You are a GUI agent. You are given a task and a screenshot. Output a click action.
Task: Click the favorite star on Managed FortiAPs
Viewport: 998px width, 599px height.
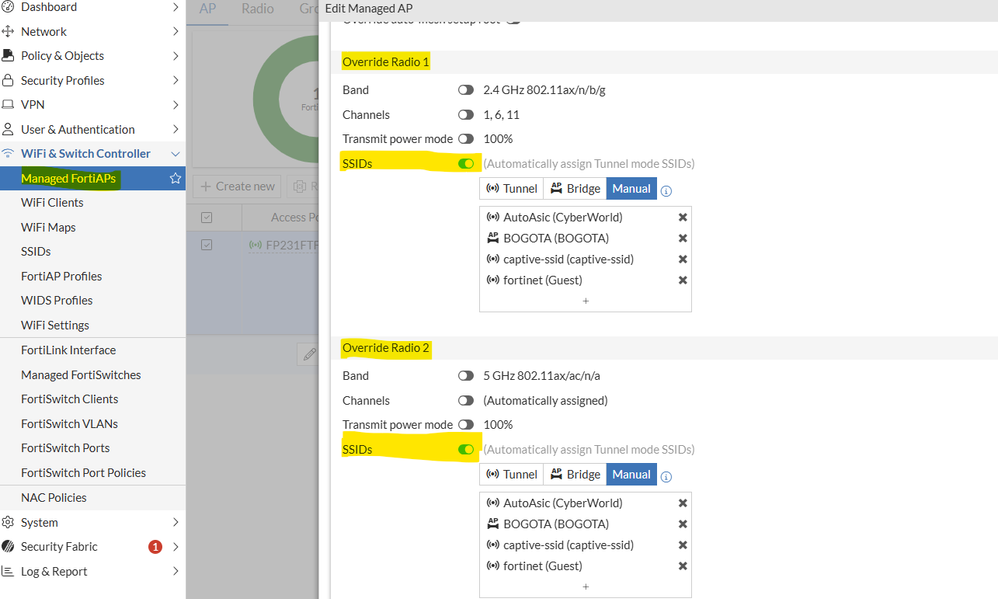pos(175,178)
